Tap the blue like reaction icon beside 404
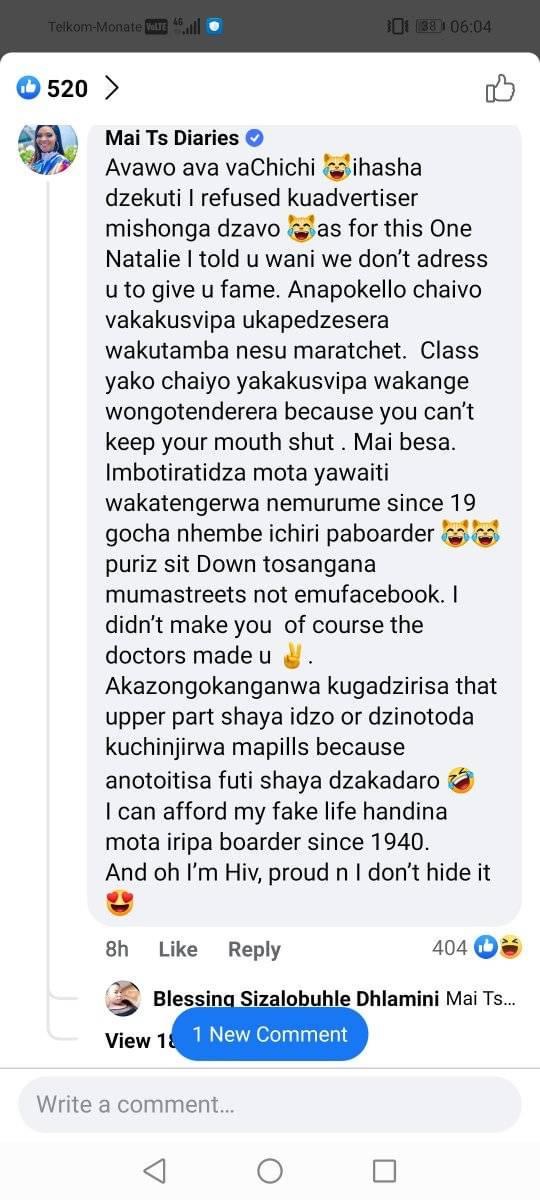 point(487,947)
